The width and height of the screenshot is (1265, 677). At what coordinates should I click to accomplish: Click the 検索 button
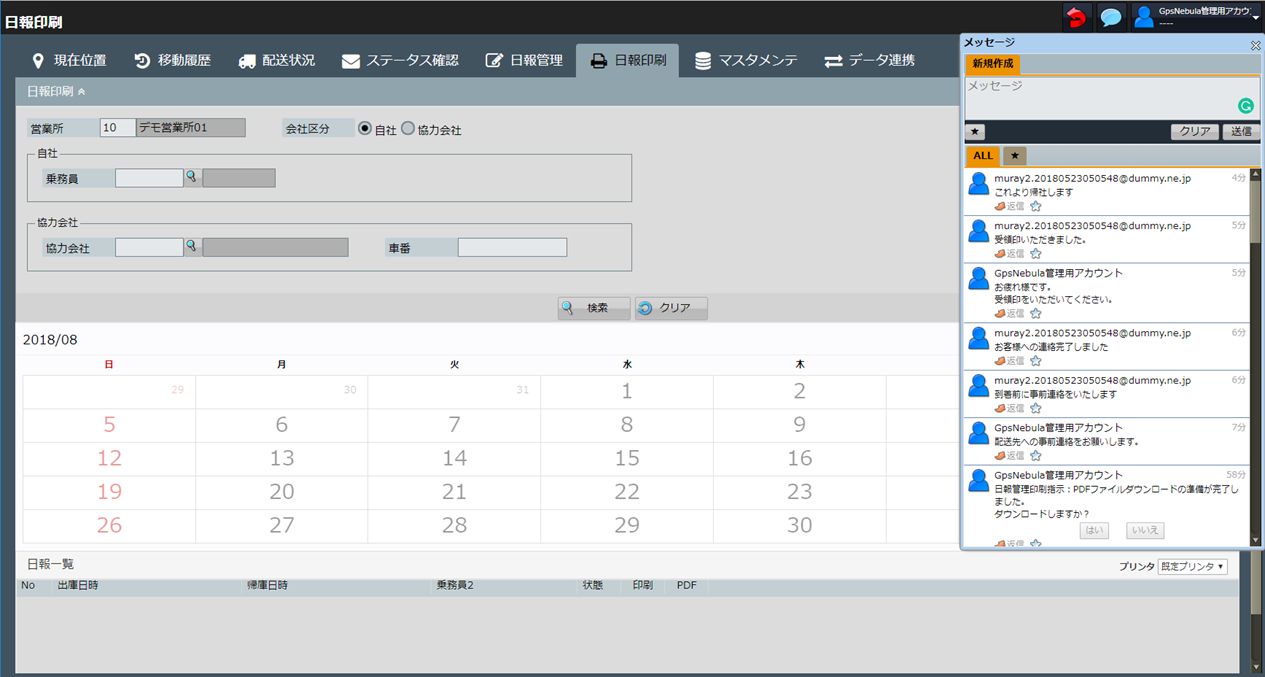(x=594, y=308)
